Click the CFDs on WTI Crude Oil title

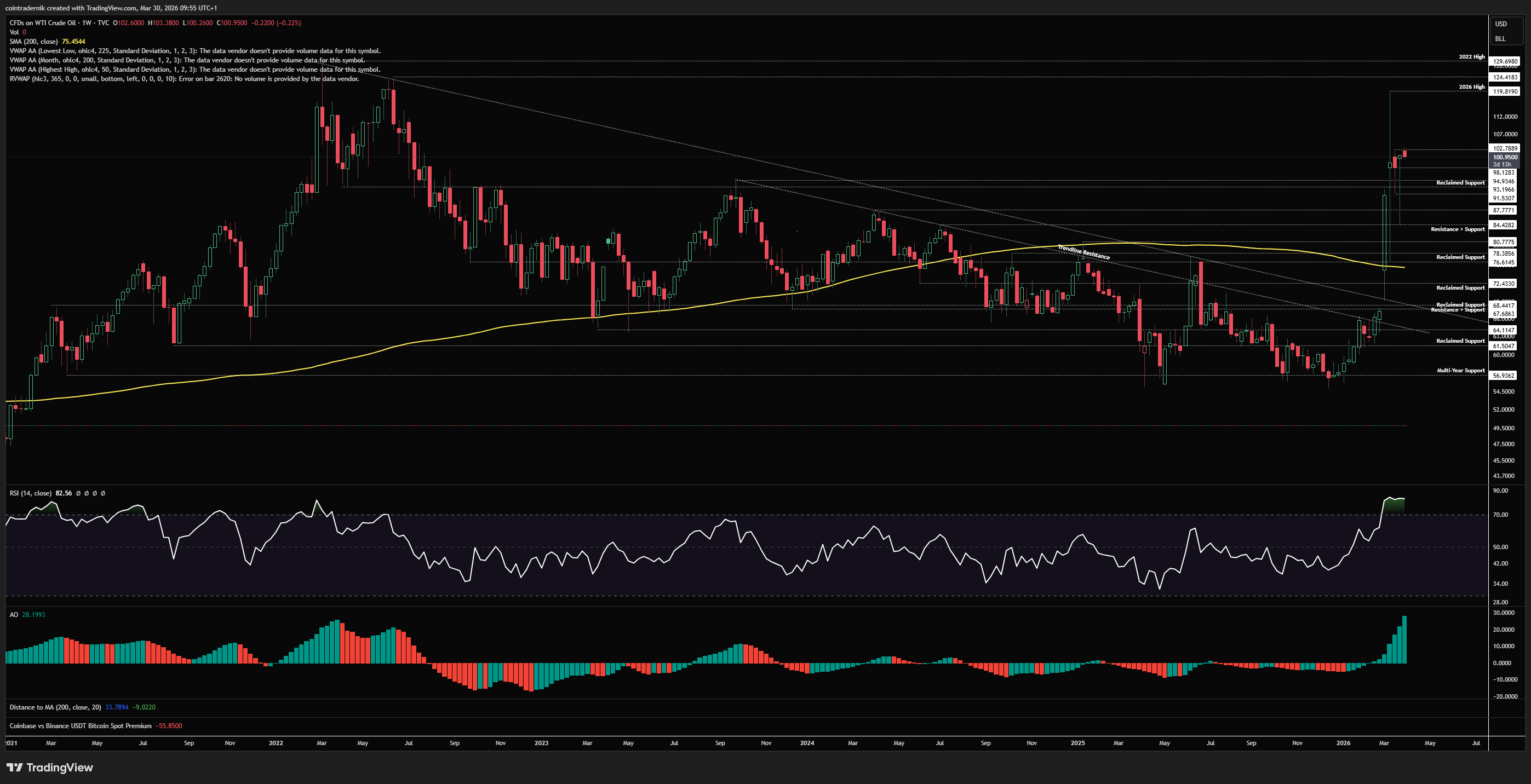pos(43,22)
